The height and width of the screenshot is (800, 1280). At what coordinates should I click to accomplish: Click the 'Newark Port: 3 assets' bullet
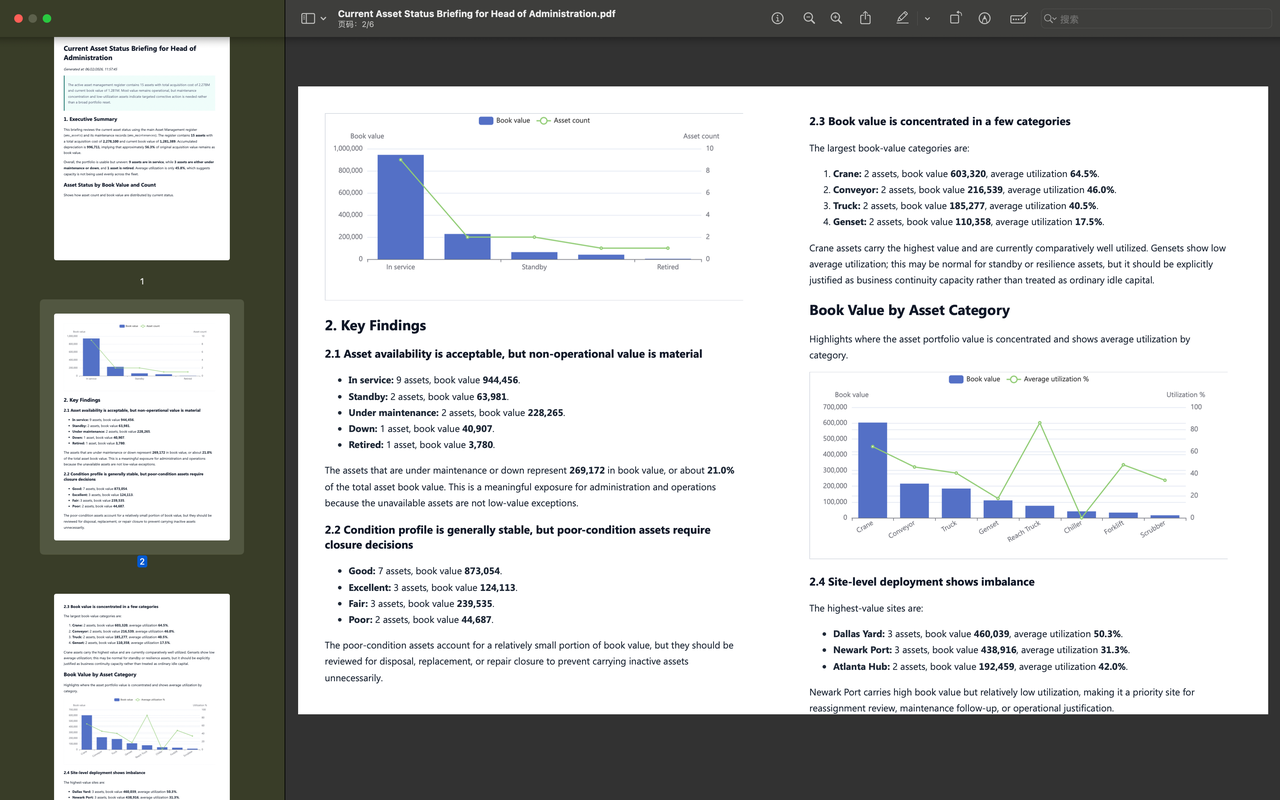(981, 650)
